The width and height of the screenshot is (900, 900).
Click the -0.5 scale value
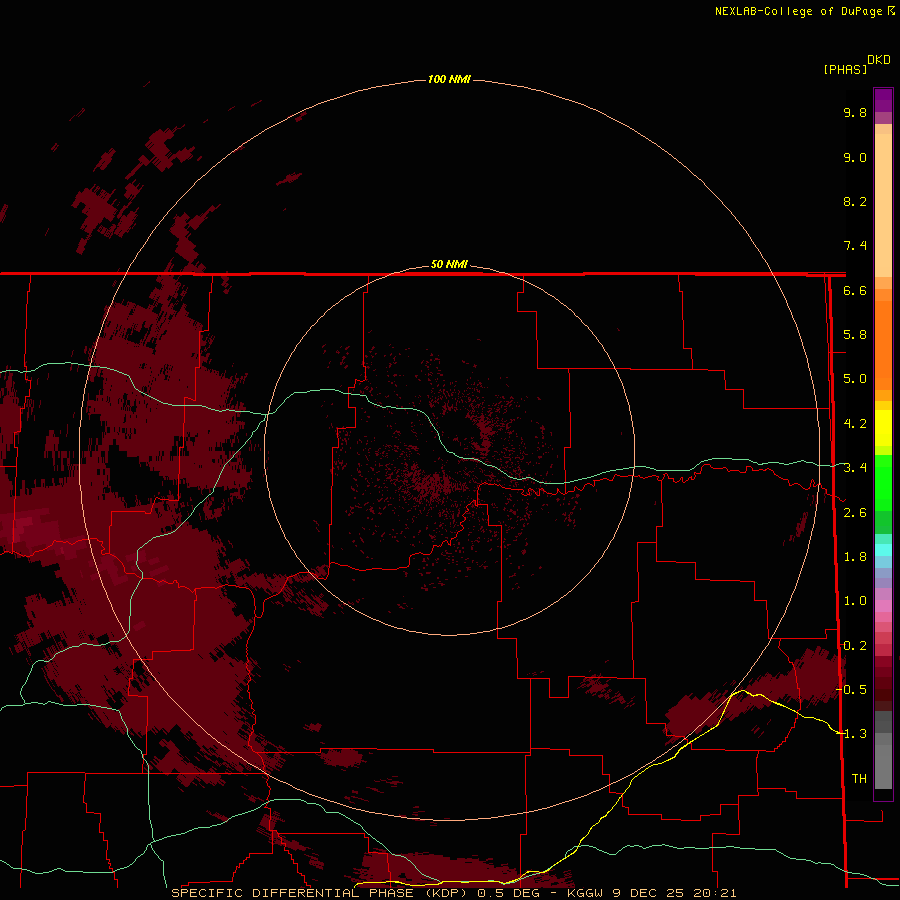click(x=852, y=690)
